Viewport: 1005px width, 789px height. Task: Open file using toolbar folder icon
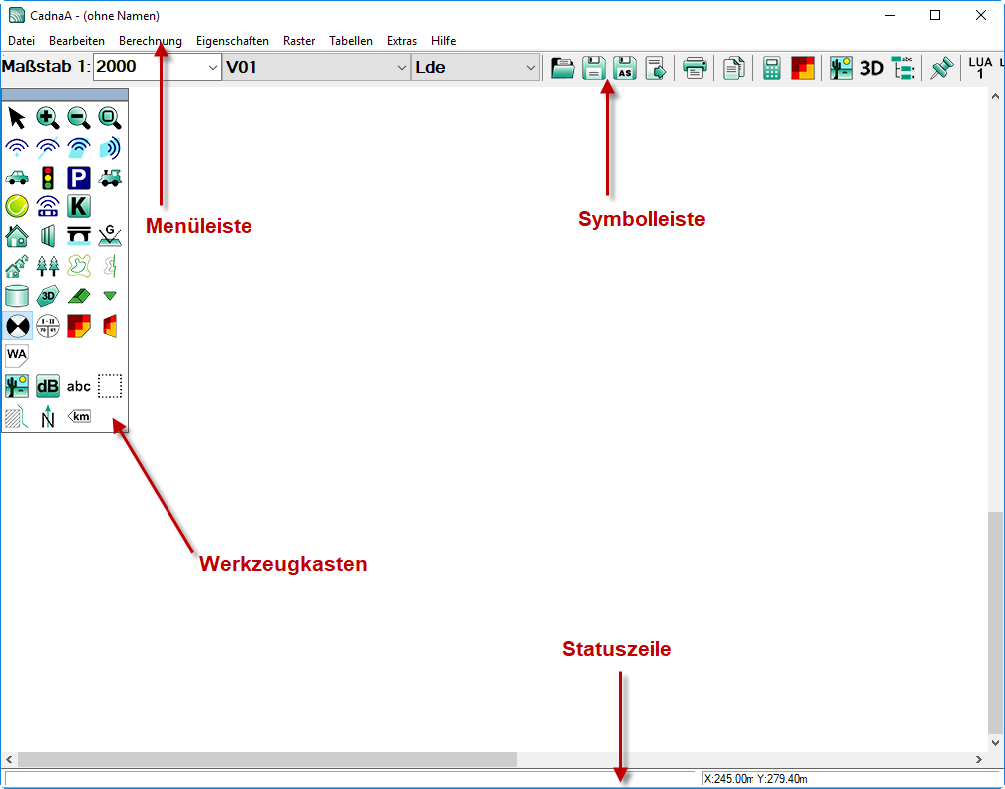click(562, 67)
